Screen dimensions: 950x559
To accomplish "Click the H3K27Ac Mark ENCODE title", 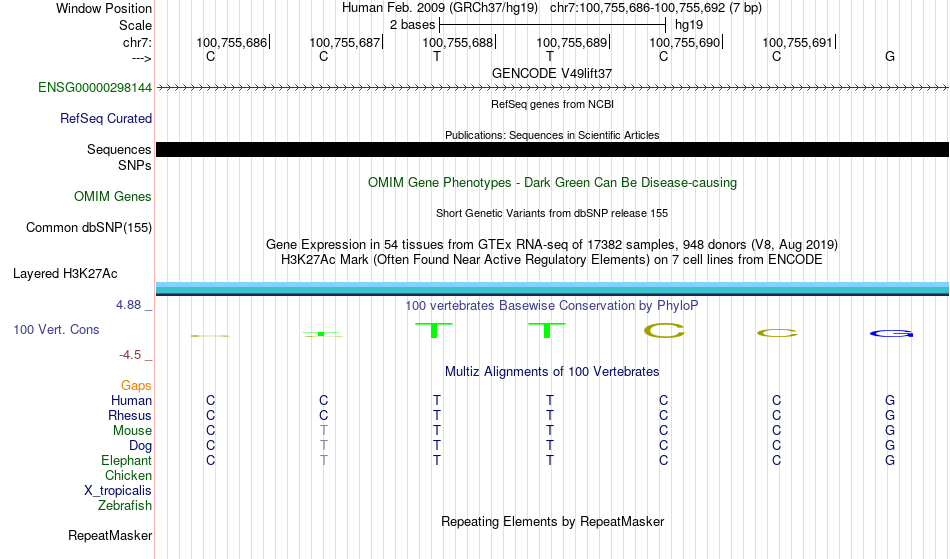I will click(552, 260).
